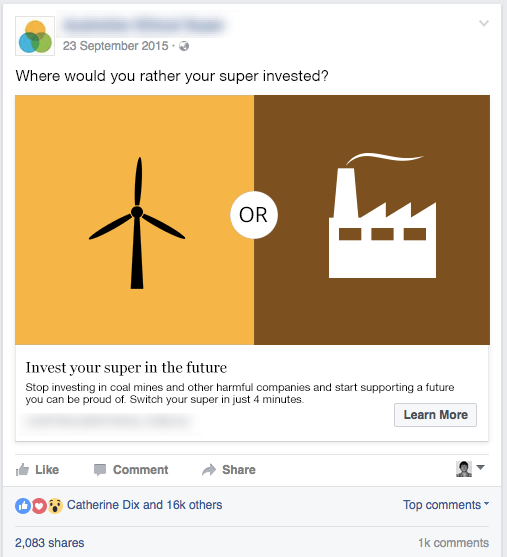The height and width of the screenshot is (557, 507).
Task: Open the 'Catherine Dix and 16k others' link
Action: point(144,505)
